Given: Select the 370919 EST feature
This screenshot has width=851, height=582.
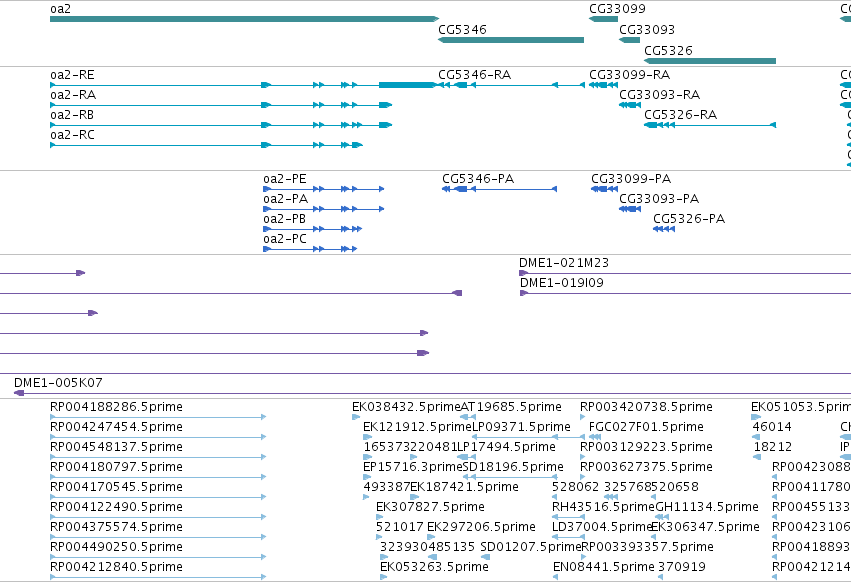Looking at the screenshot, I should [x=661, y=577].
